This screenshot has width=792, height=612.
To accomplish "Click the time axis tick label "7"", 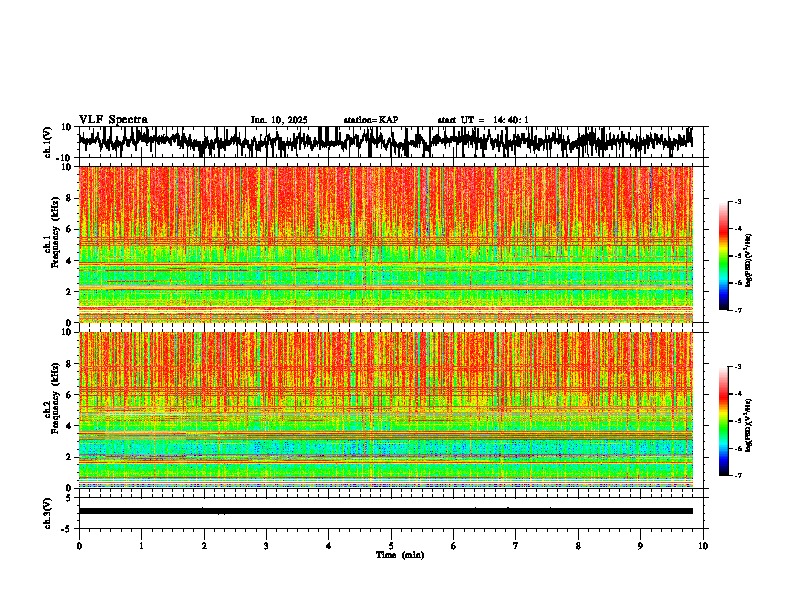I will tap(516, 546).
